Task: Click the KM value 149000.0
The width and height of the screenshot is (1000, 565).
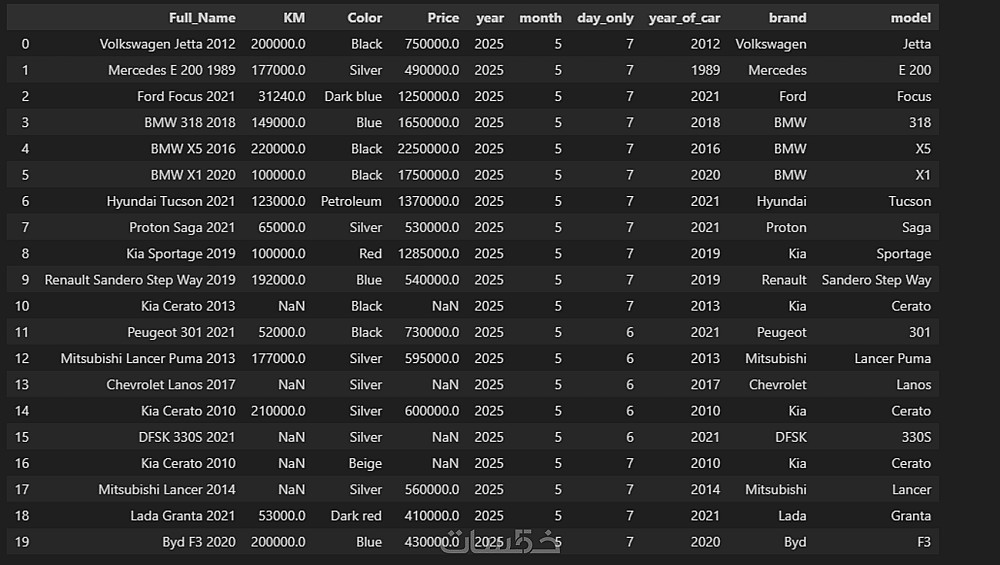Action: pos(278,122)
